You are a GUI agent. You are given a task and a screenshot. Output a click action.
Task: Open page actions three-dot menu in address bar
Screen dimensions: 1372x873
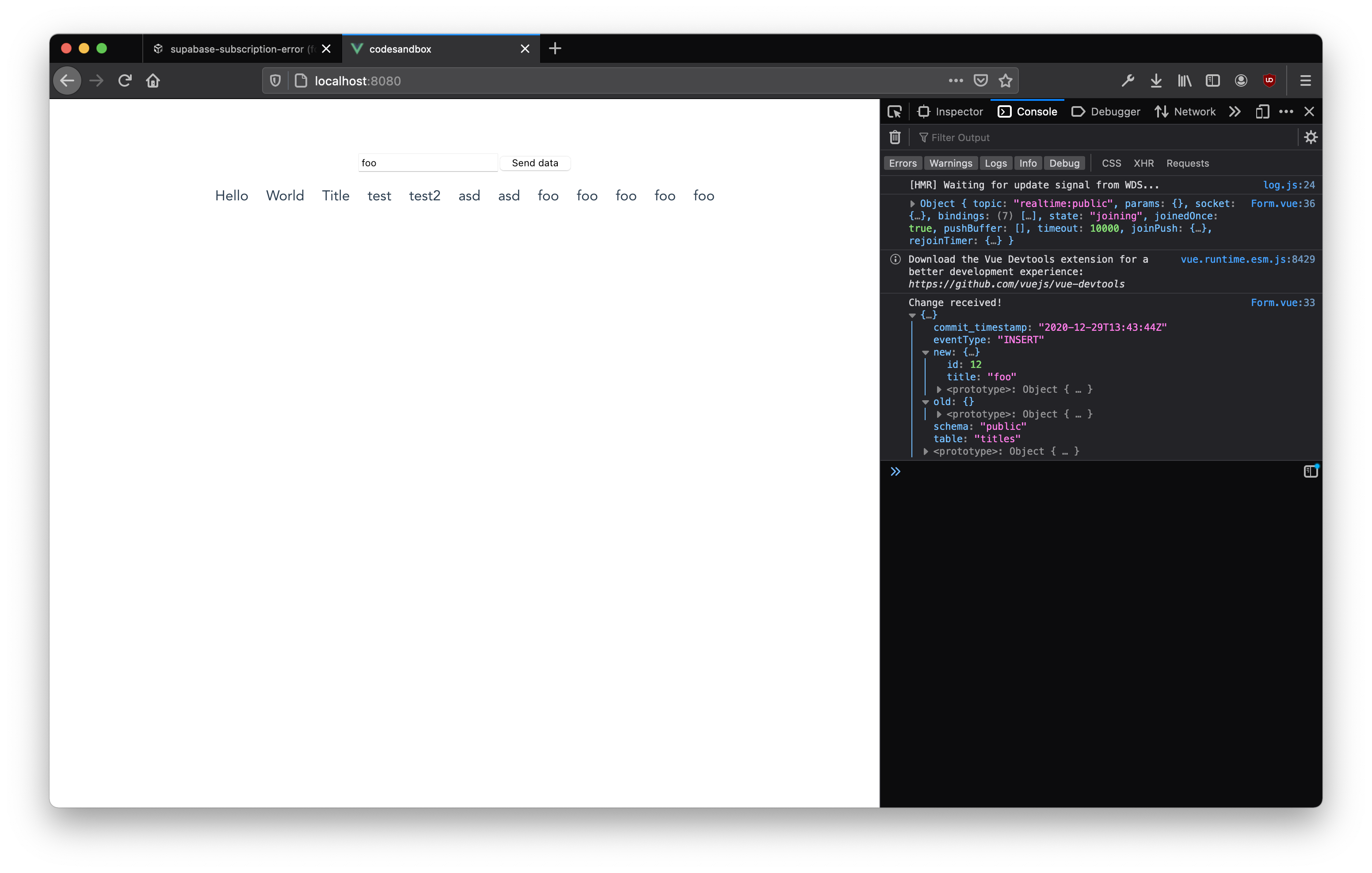point(956,81)
